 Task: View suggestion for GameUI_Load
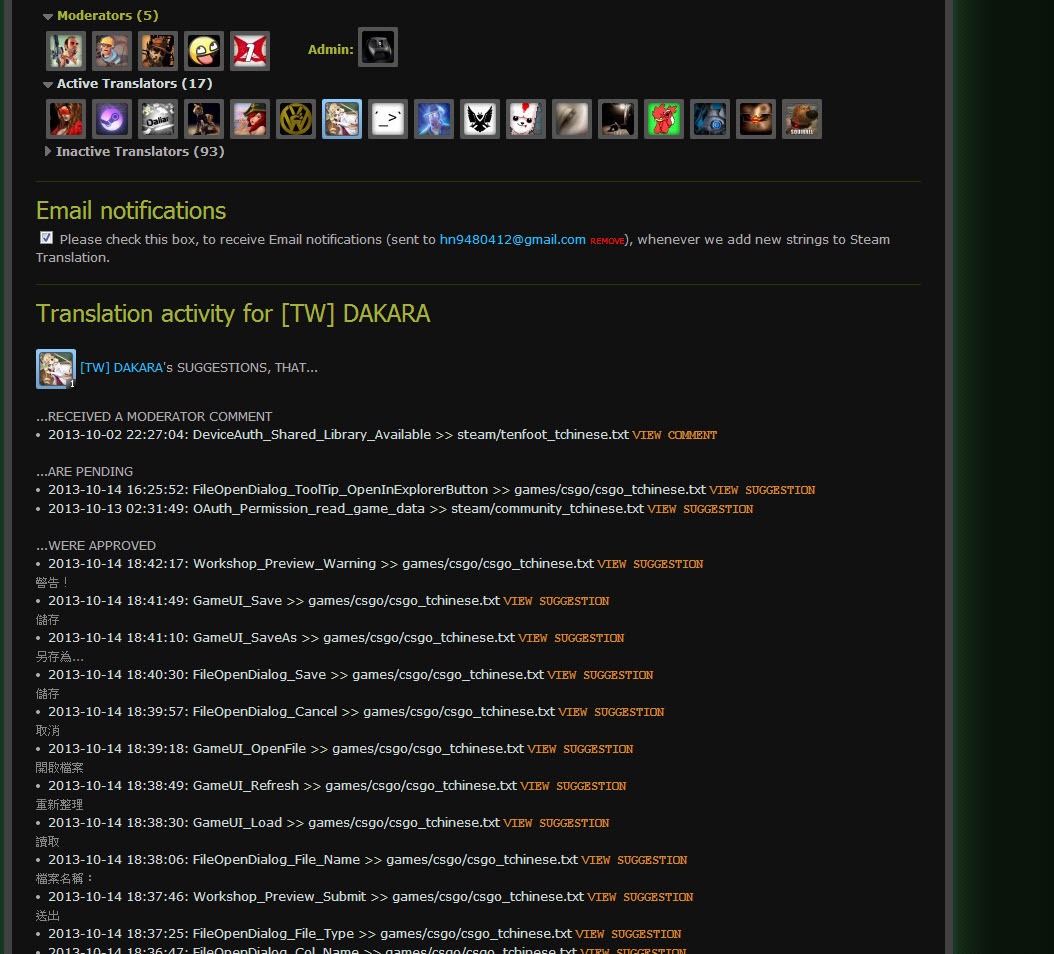pos(556,823)
